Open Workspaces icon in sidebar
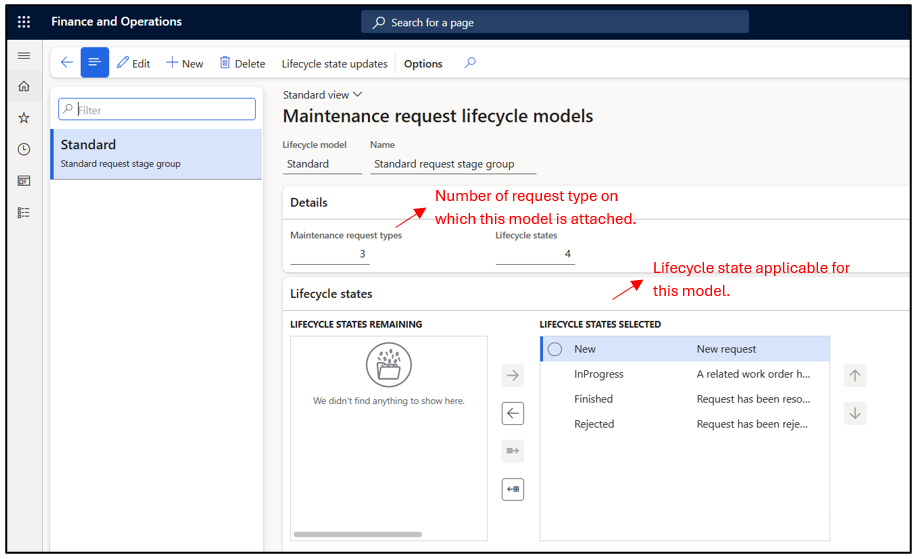The image size is (921, 559). tap(24, 181)
